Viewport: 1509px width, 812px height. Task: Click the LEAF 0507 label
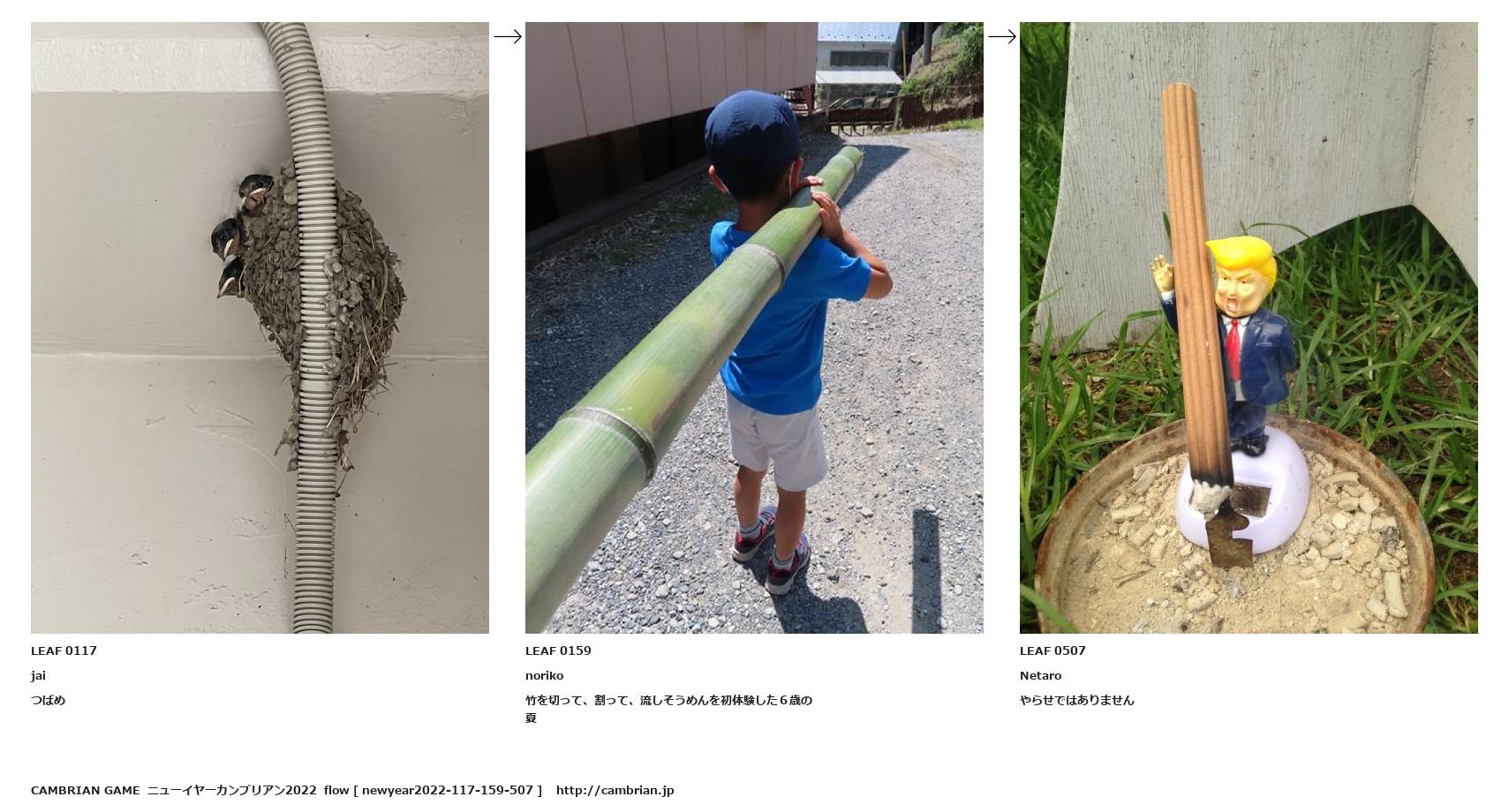pos(1053,650)
